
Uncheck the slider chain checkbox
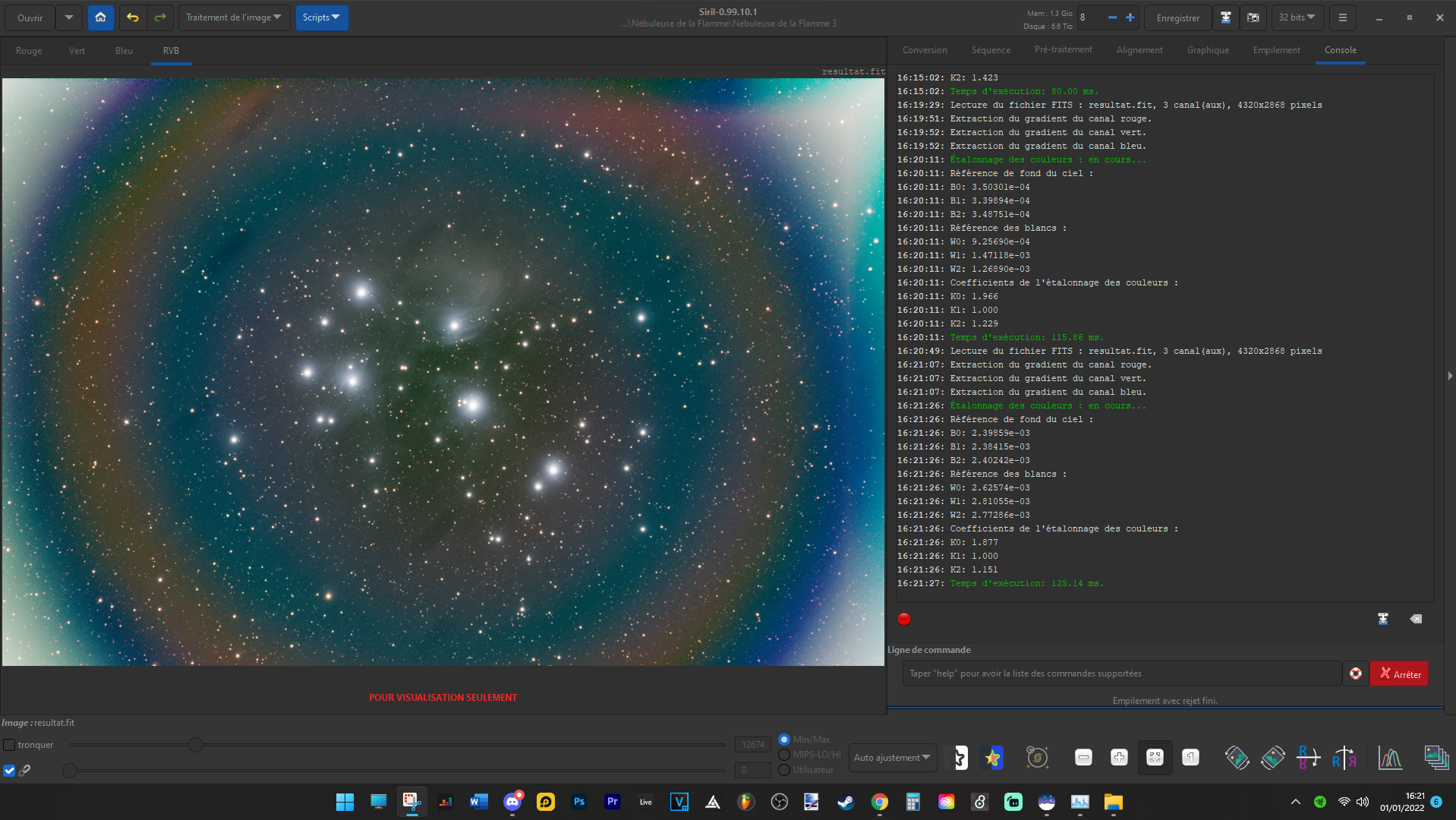(x=9, y=770)
